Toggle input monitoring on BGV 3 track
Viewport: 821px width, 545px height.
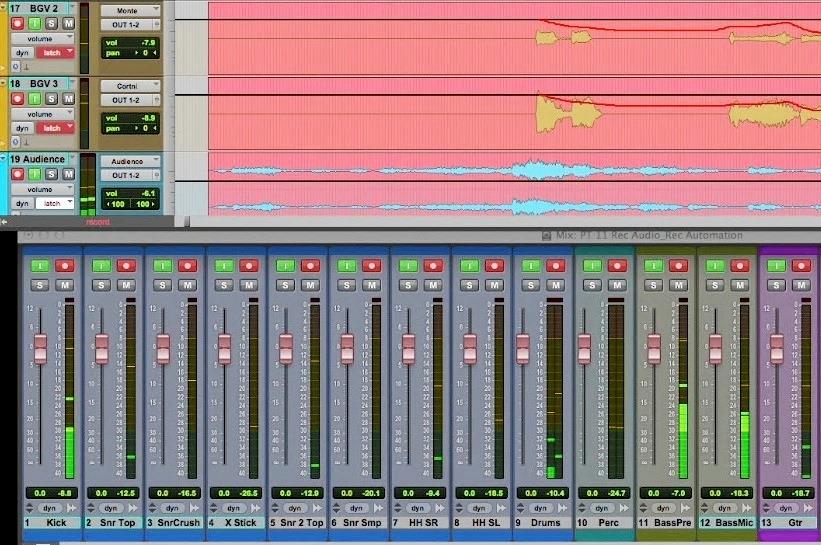(35, 98)
